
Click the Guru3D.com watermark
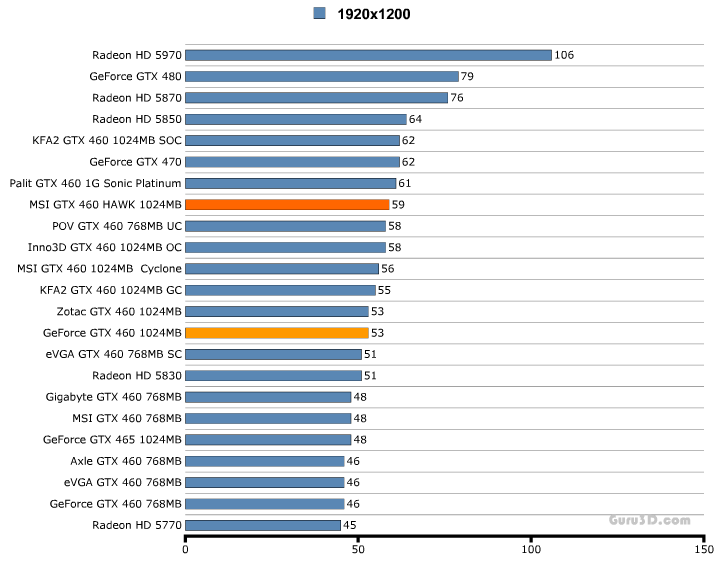coord(648,520)
